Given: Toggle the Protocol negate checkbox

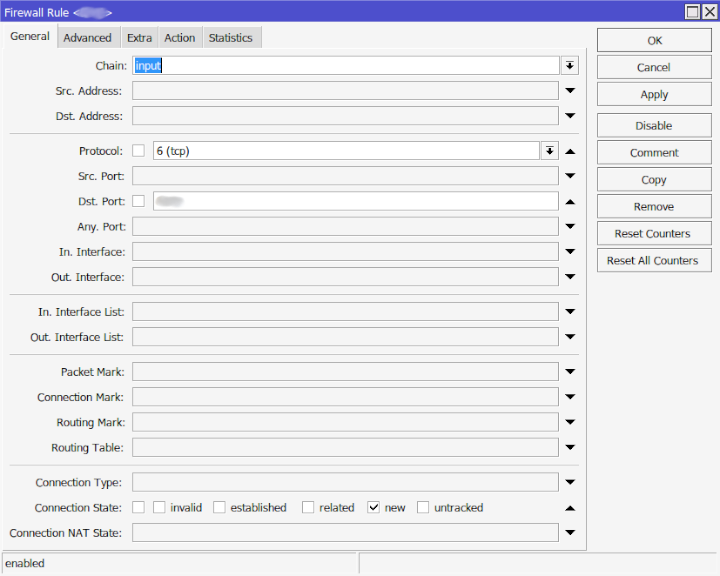Looking at the screenshot, I should [138, 151].
